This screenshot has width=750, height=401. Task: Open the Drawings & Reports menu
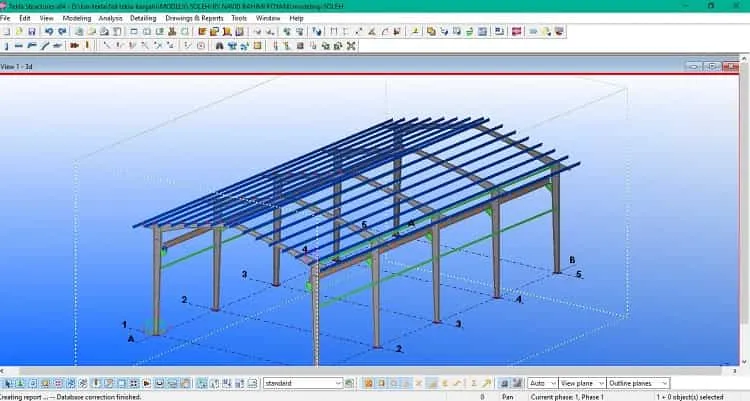(x=194, y=18)
